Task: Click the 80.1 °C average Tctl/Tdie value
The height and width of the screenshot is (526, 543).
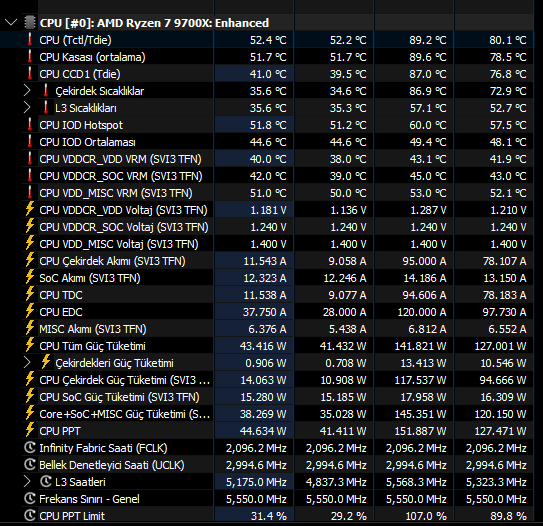Action: pos(508,40)
